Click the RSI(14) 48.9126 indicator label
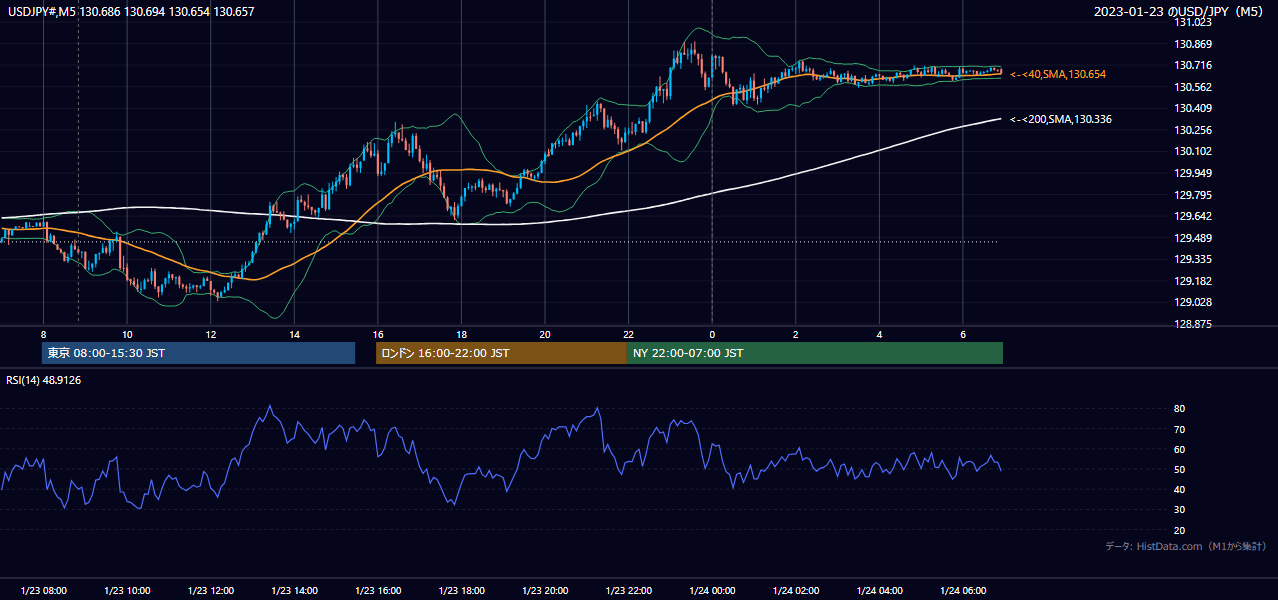Image resolution: width=1278 pixels, height=600 pixels. click(44, 380)
